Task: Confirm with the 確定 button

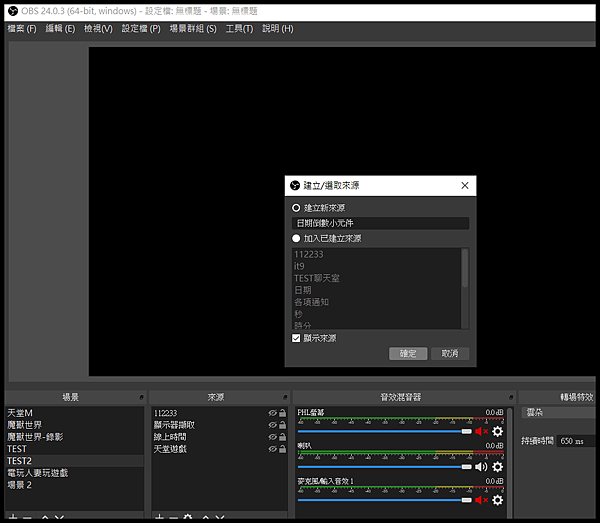Action: pyautogui.click(x=408, y=354)
